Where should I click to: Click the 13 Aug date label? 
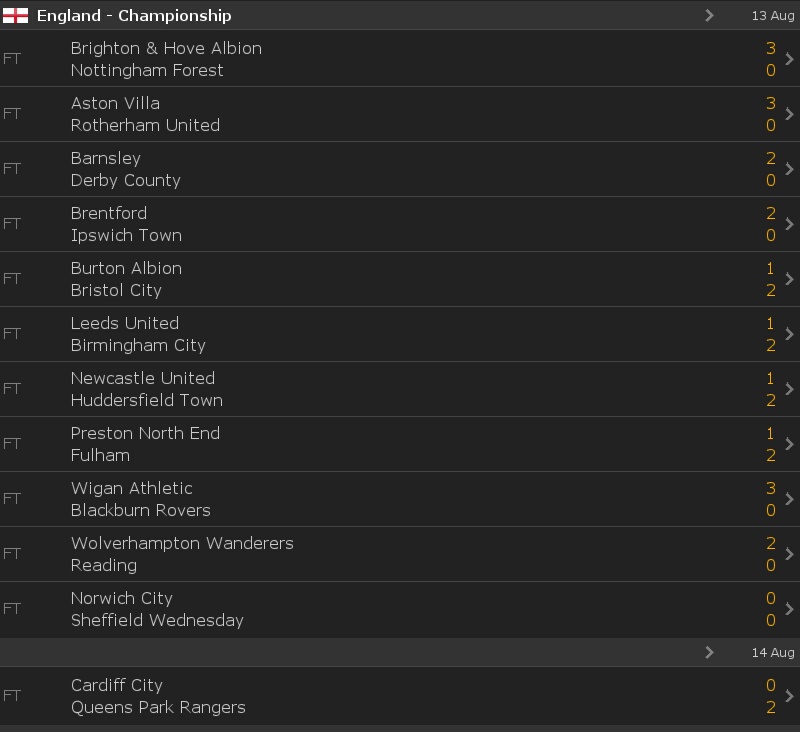click(x=772, y=16)
